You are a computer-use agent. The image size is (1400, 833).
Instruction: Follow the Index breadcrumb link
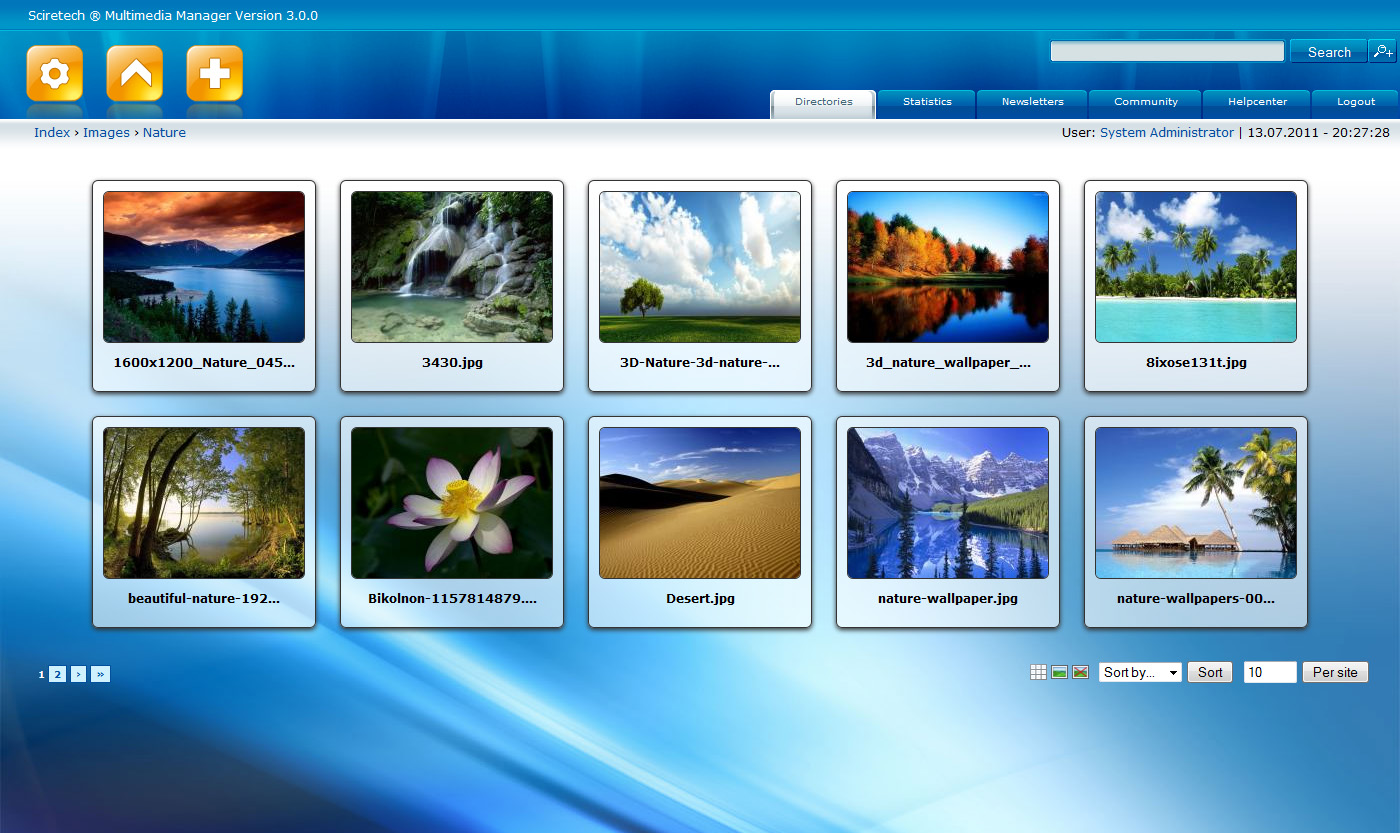click(52, 132)
